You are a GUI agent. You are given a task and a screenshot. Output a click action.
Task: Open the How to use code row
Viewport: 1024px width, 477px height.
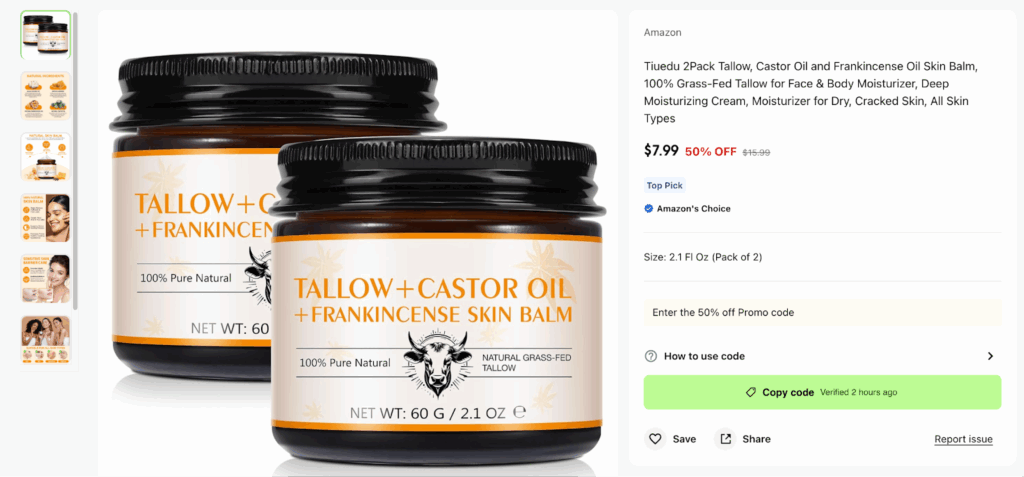[x=822, y=356]
